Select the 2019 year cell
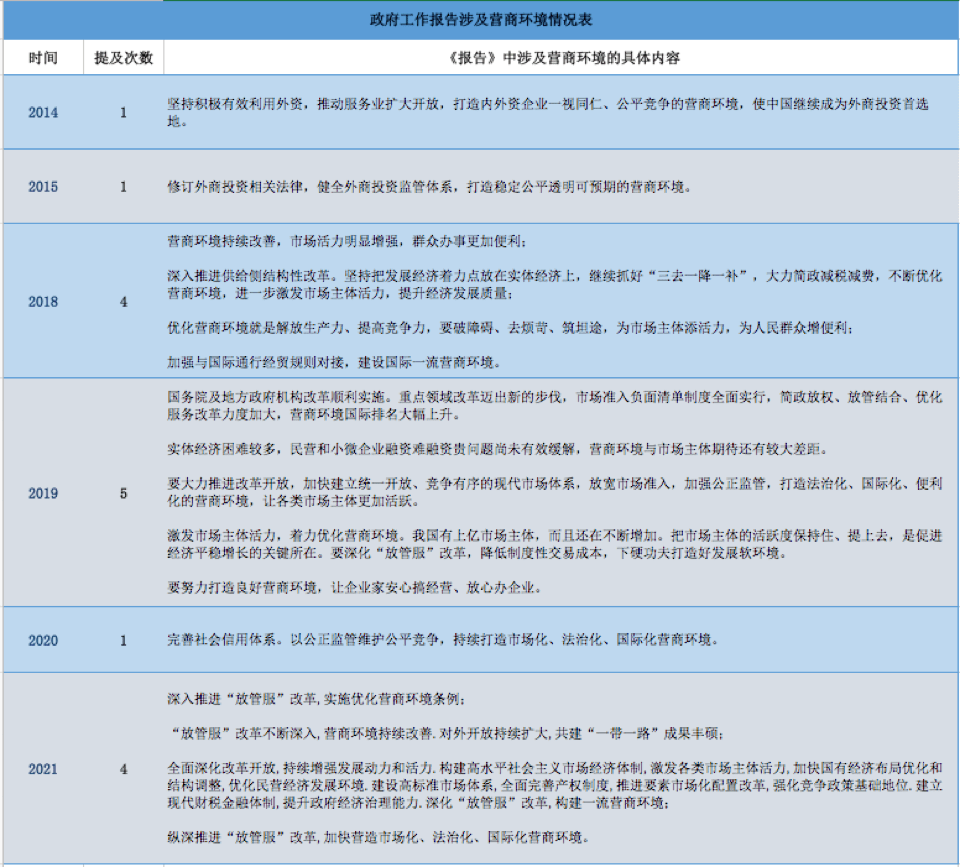 click(x=43, y=493)
